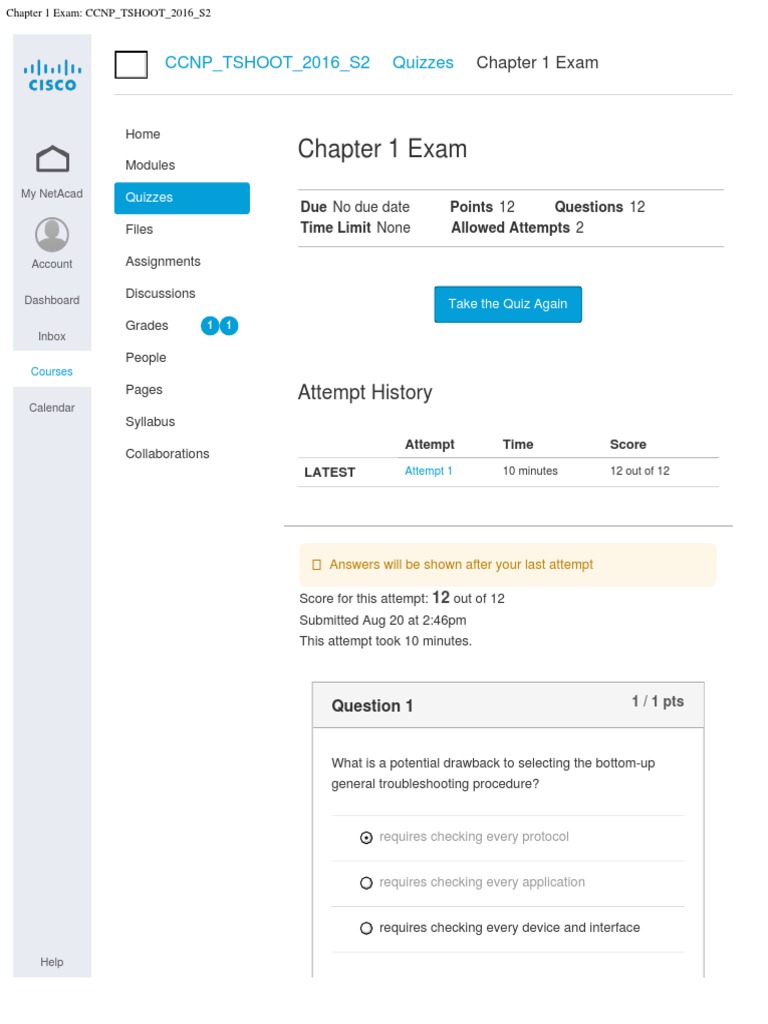Click Help at the sidebar bottom
768x1024 pixels.
(x=52, y=962)
